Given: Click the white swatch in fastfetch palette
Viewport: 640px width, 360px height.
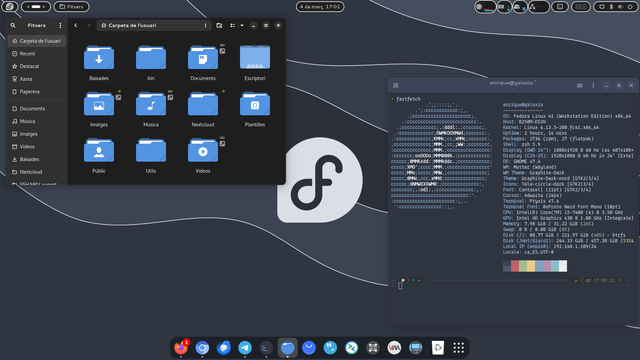Looking at the screenshot, I should click(x=563, y=266).
